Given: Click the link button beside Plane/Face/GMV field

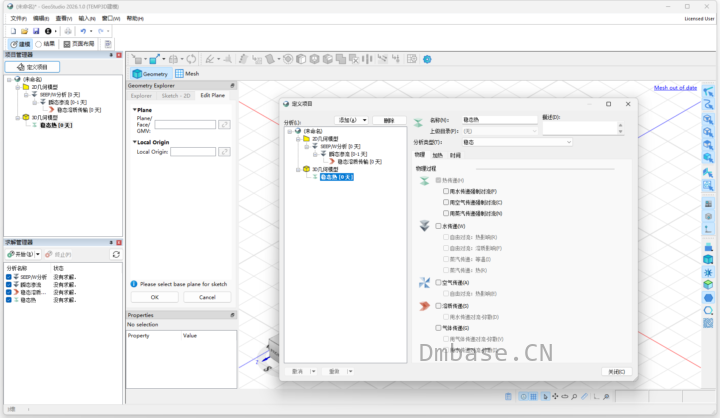Looking at the screenshot, I should tap(224, 124).
